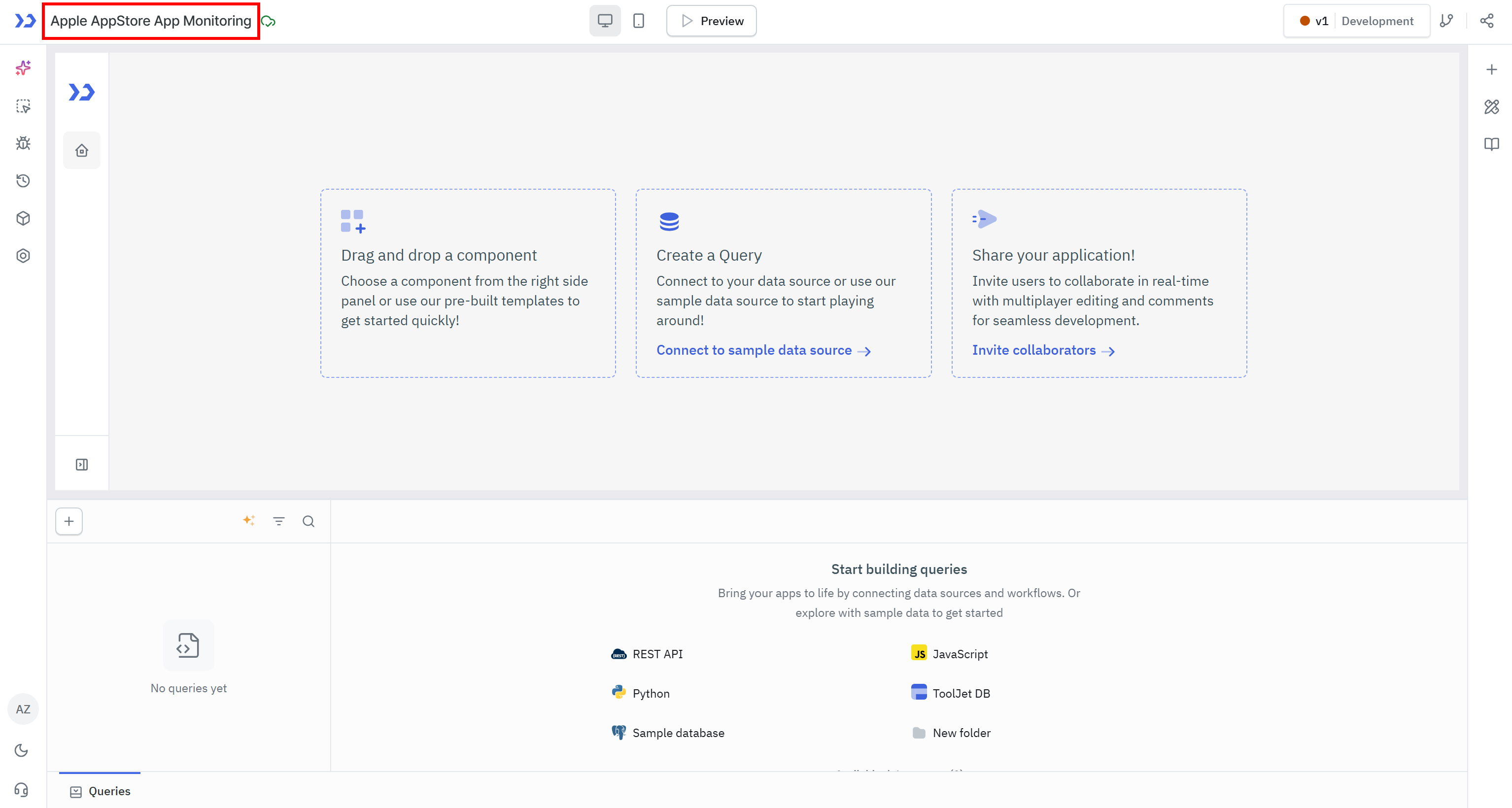Click the plus add component icon on right
The image size is (1512, 808).
(x=1491, y=70)
